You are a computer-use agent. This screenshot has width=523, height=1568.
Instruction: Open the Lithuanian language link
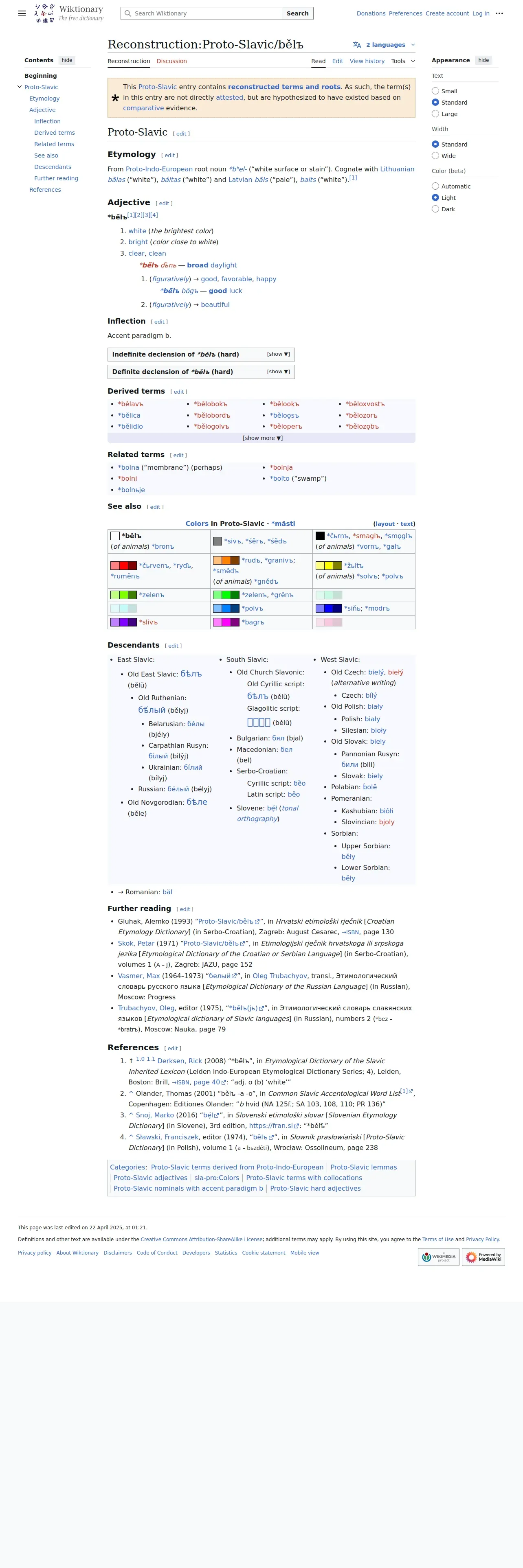tap(397, 169)
